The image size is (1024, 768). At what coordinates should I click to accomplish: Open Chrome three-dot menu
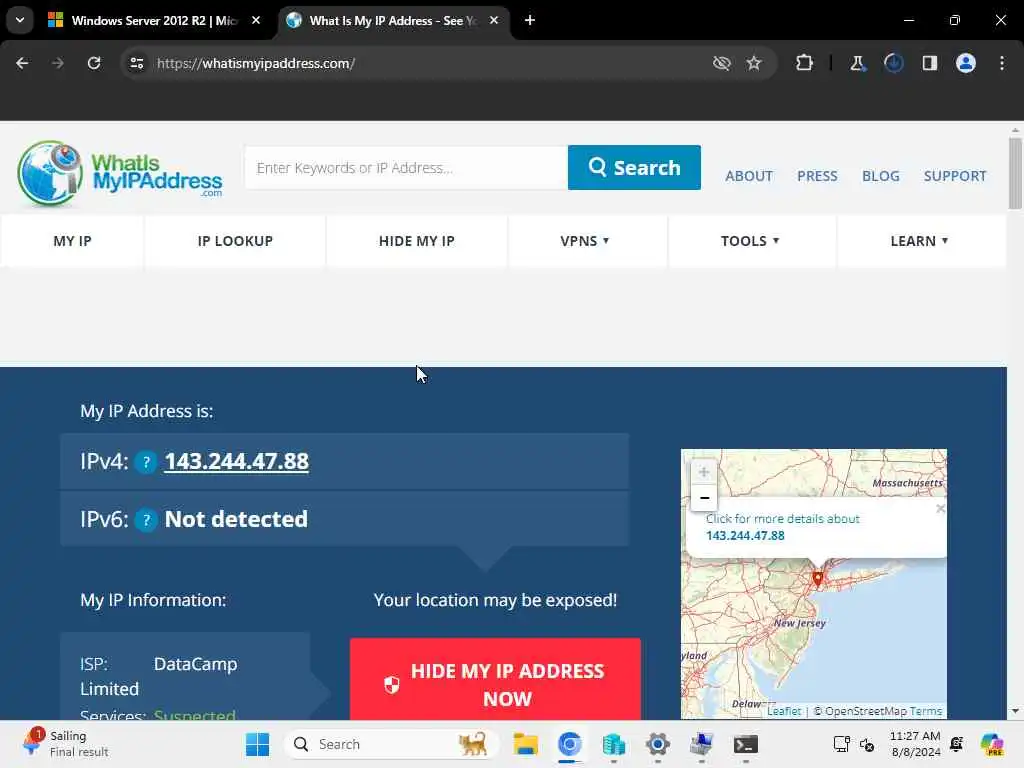click(x=1002, y=63)
